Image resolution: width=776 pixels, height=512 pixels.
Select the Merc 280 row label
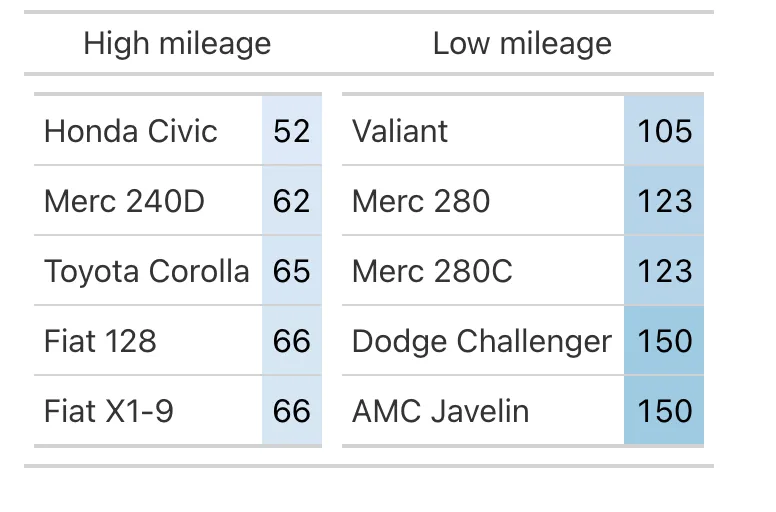click(x=421, y=201)
